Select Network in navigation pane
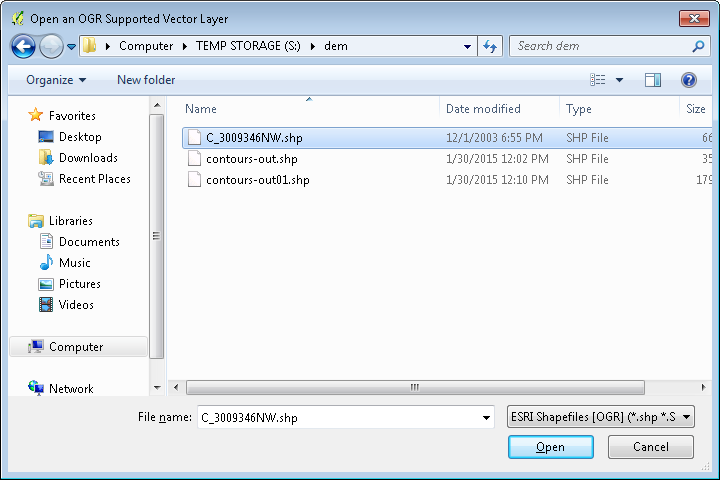The image size is (720, 480). pos(71,389)
